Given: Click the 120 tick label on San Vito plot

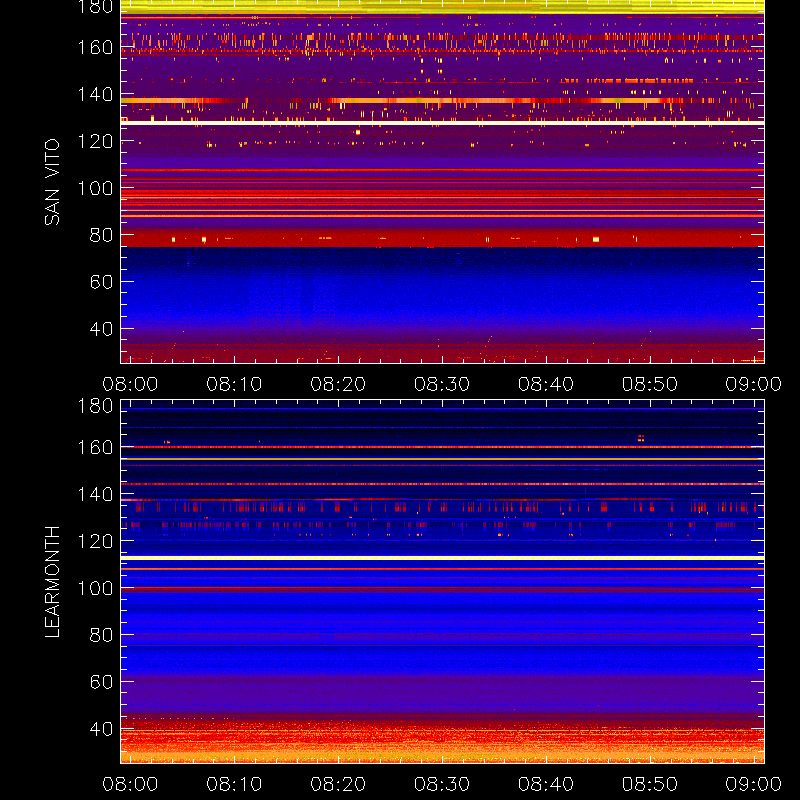Looking at the screenshot, I should click(x=95, y=141).
